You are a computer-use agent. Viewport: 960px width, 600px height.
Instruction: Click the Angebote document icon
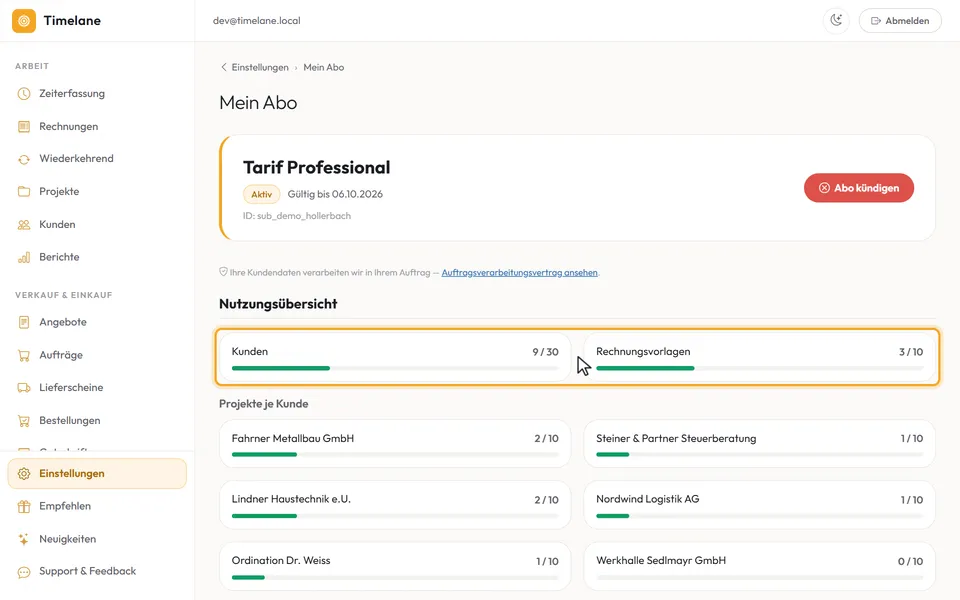[x=24, y=322]
